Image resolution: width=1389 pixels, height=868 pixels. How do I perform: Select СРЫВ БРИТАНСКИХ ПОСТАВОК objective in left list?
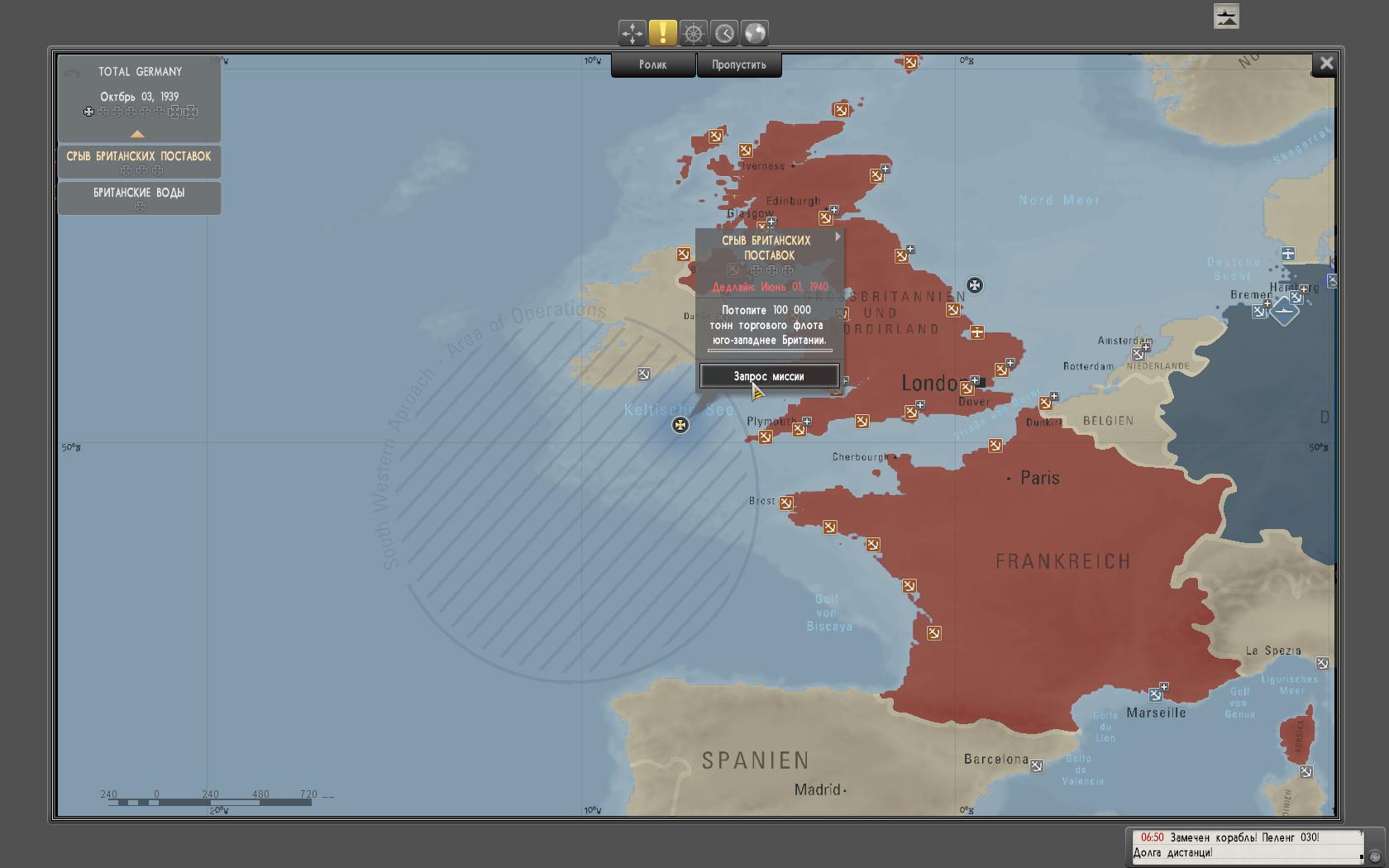139,161
